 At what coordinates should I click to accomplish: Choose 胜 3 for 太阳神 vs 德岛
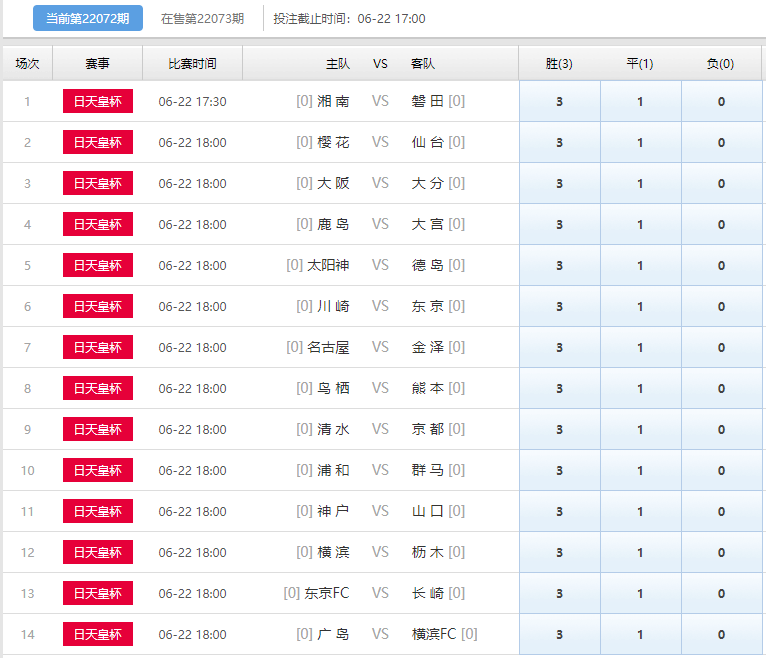click(x=560, y=266)
